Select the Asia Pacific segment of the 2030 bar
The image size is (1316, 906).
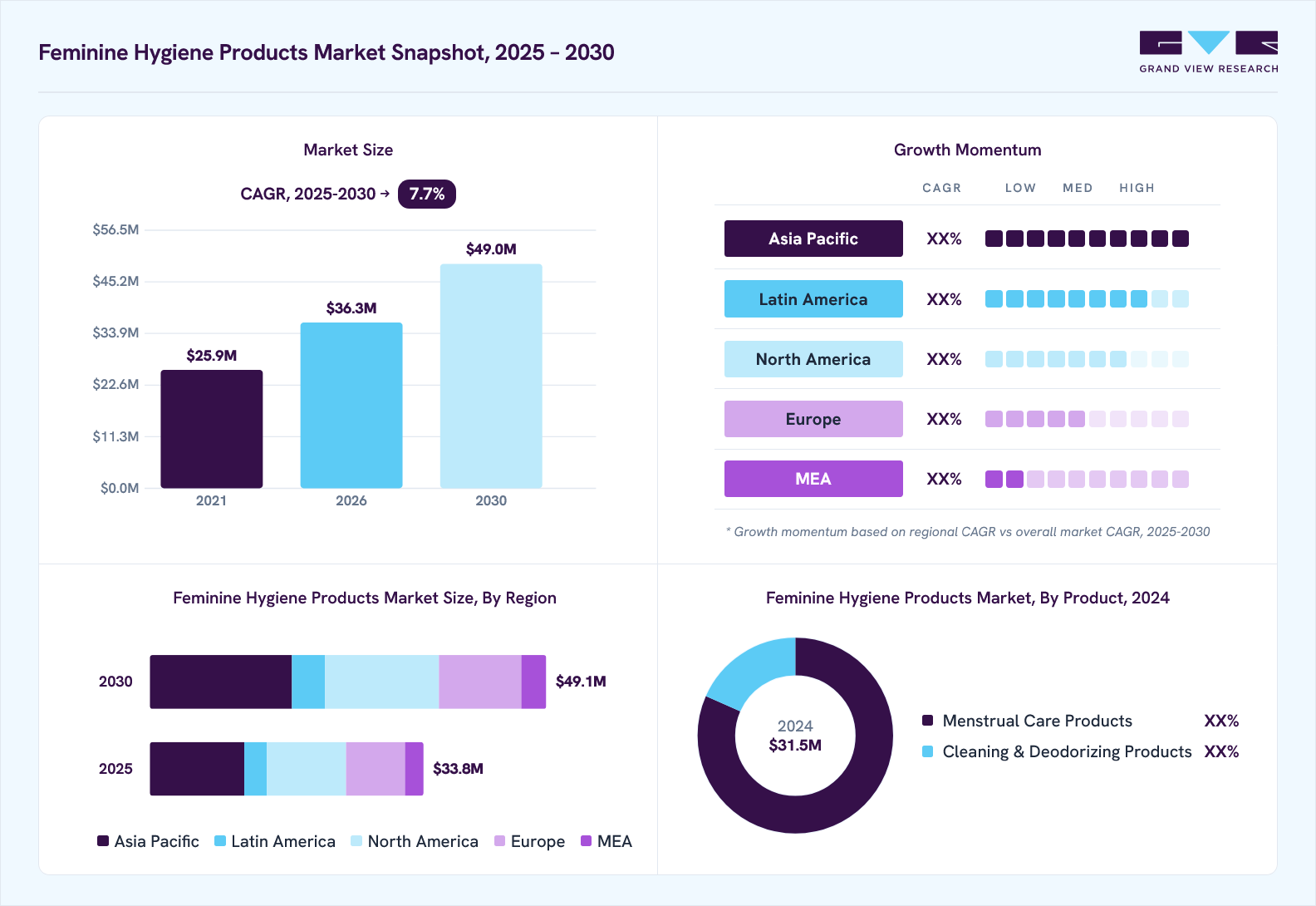221,682
